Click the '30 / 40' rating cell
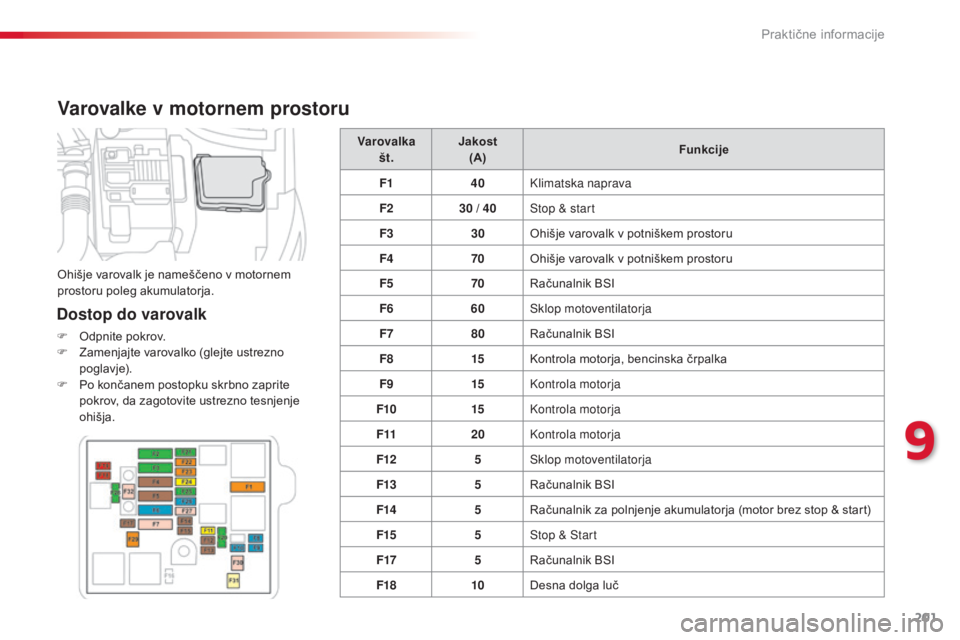 (478, 208)
